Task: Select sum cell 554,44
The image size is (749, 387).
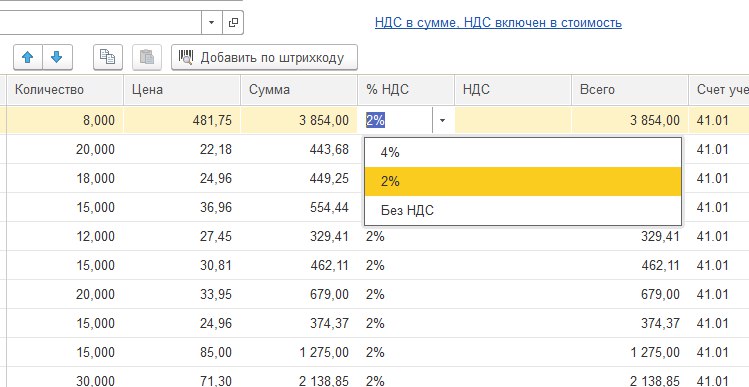Action: (299, 207)
